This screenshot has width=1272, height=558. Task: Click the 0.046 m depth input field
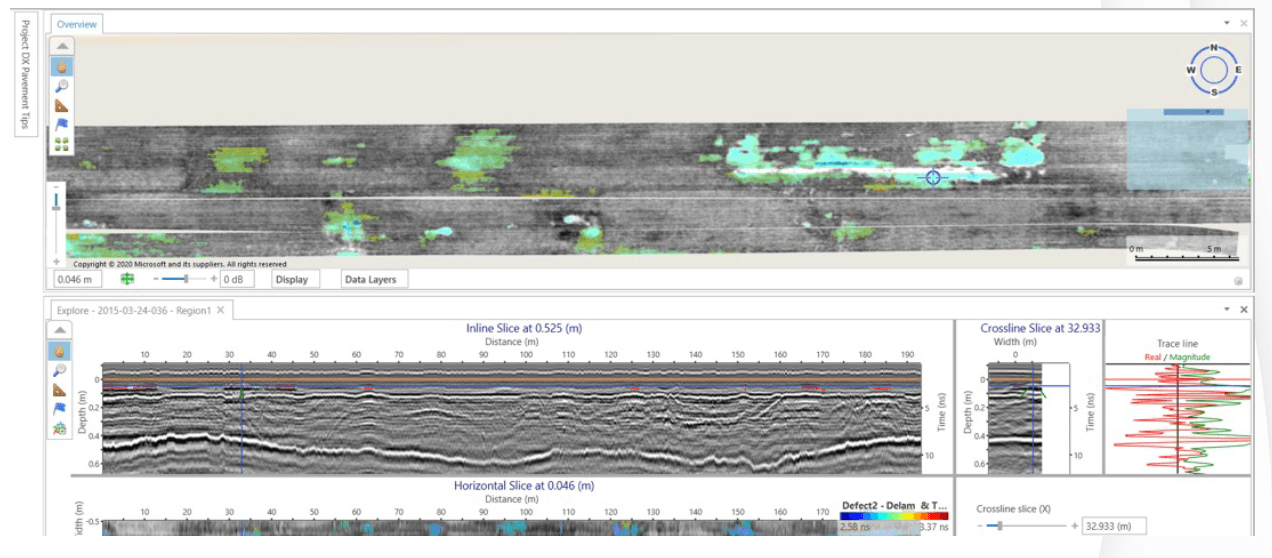click(78, 280)
